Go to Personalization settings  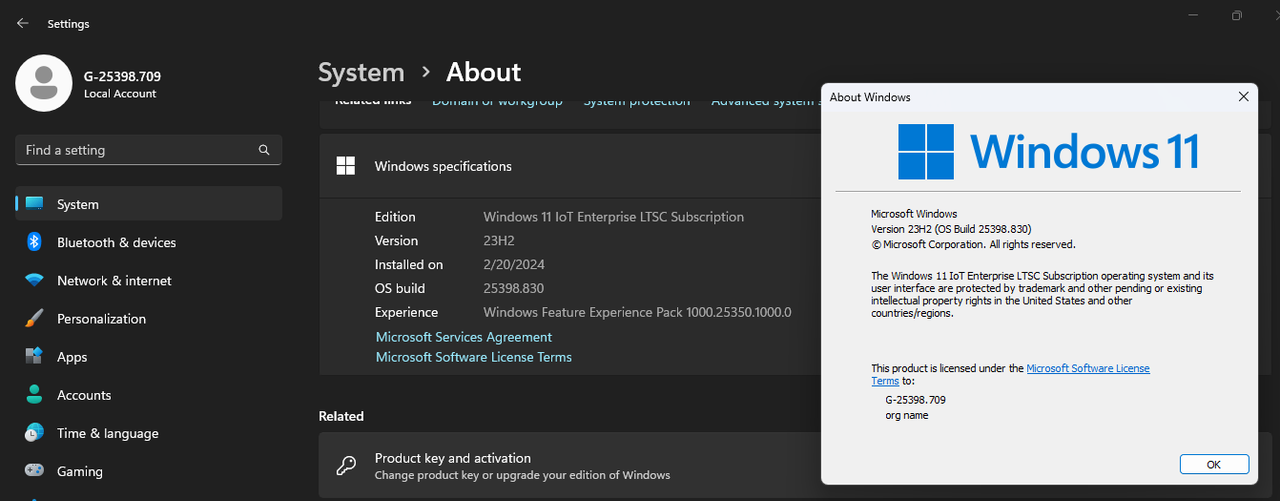[149, 318]
